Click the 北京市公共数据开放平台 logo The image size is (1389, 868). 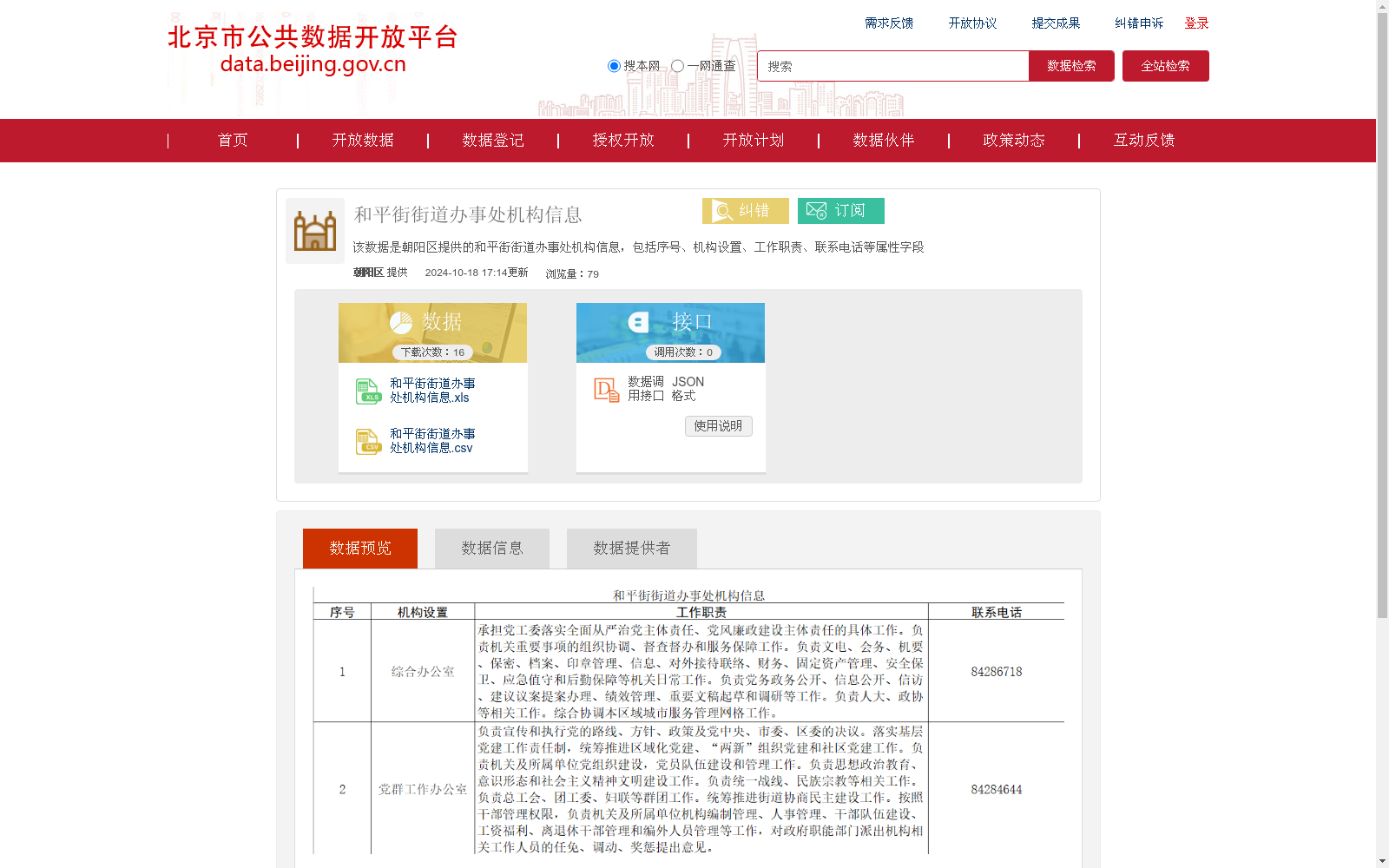[313, 49]
